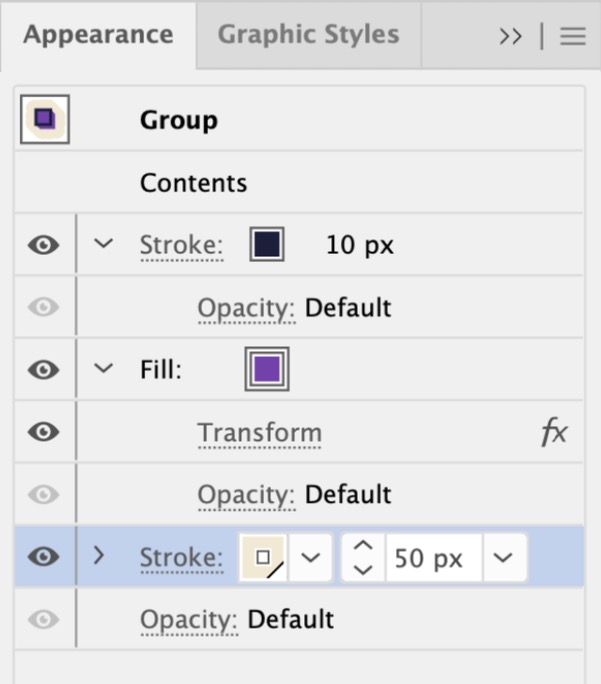Image resolution: width=601 pixels, height=684 pixels.
Task: Toggle visibility of the group Opacity row
Action: 43,619
